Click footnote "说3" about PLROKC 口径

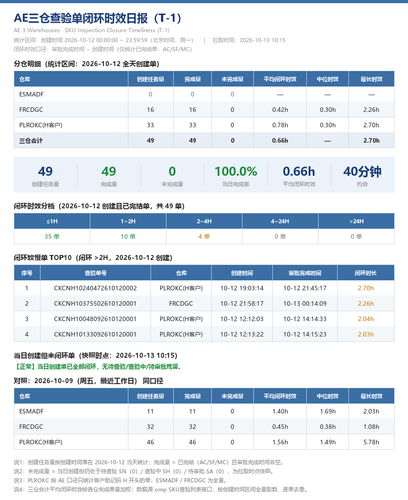pos(120,480)
